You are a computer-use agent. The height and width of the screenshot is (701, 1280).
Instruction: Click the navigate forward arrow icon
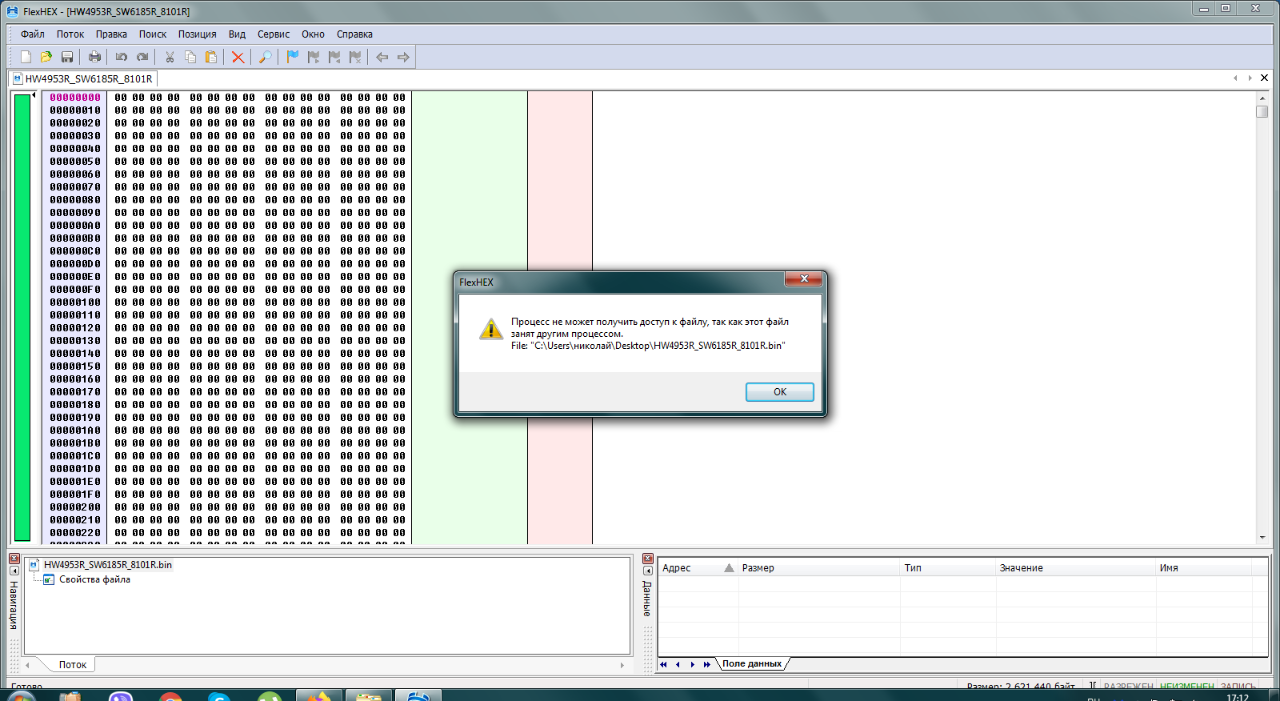403,57
